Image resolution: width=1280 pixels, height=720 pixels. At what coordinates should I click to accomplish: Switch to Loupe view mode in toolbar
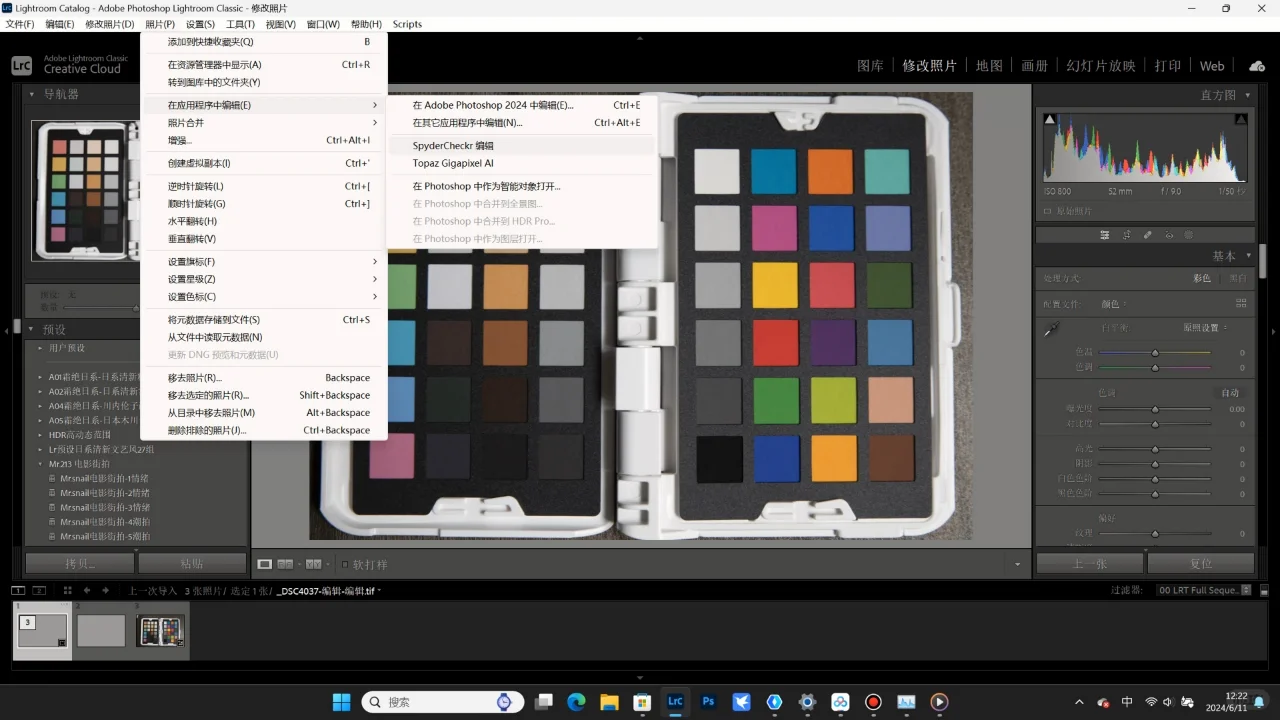pyautogui.click(x=265, y=564)
